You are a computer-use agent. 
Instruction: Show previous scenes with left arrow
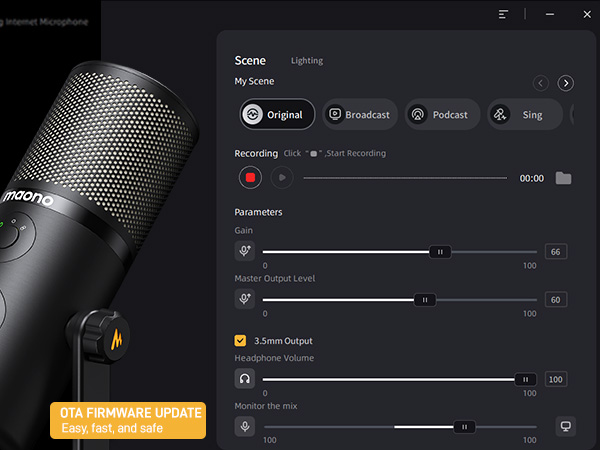[x=541, y=83]
